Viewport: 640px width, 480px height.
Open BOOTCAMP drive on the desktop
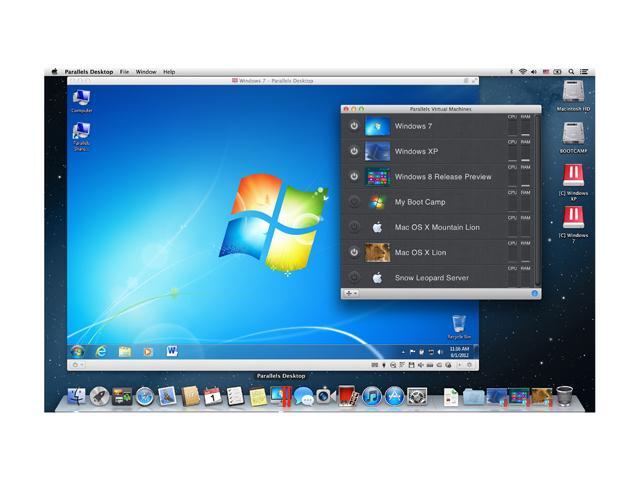[573, 138]
